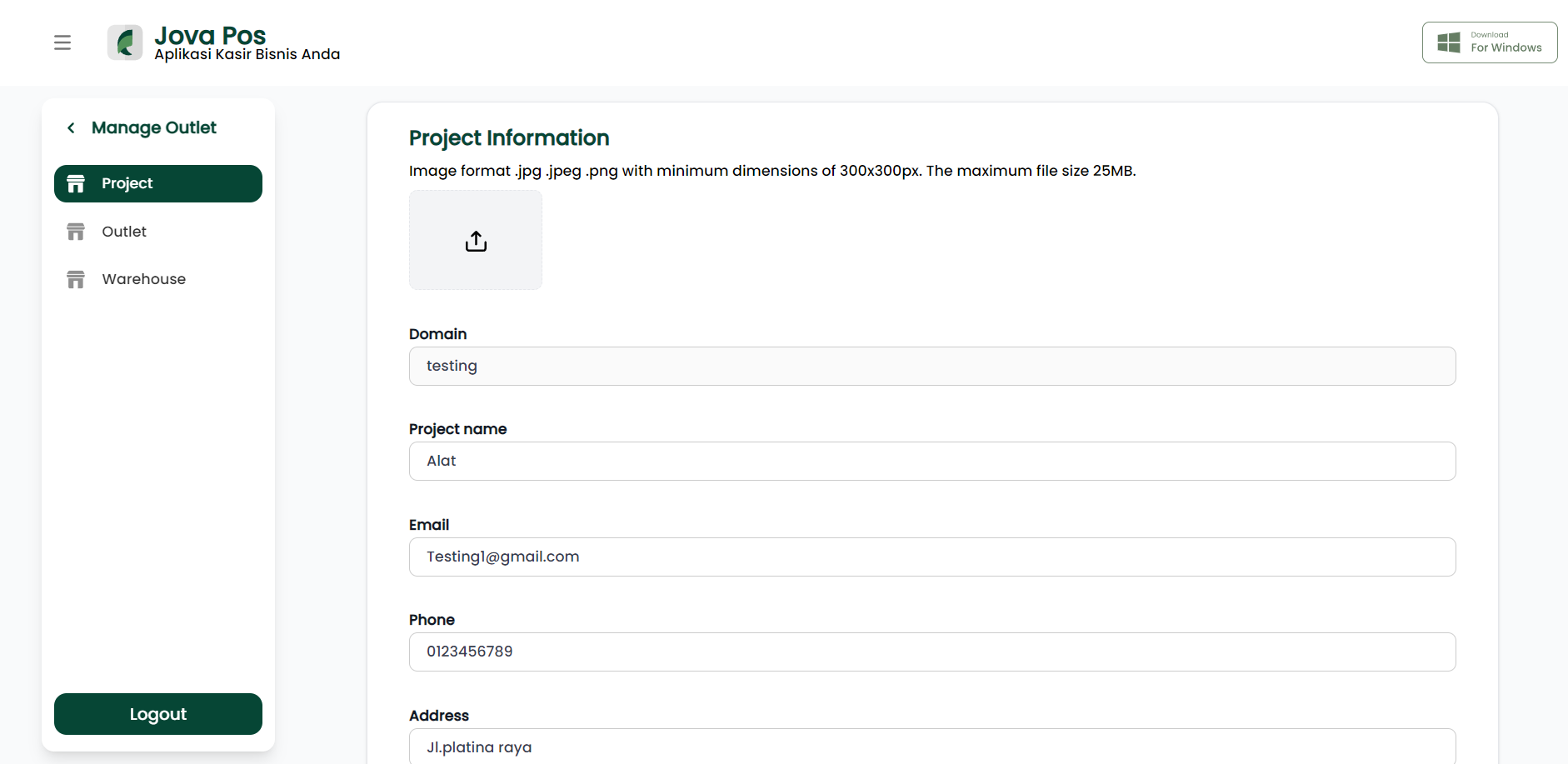Focus the Project name field with Alat
The image size is (1568, 764).
pyautogui.click(x=932, y=461)
